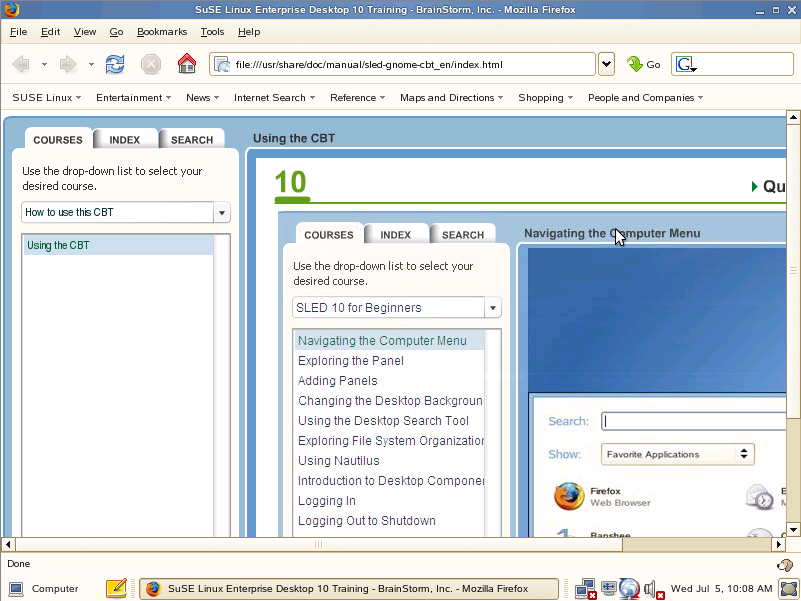Viewport: 801px width, 601px height.
Task: Select 'Using the CBT' lesson in list
Action: (x=119, y=245)
